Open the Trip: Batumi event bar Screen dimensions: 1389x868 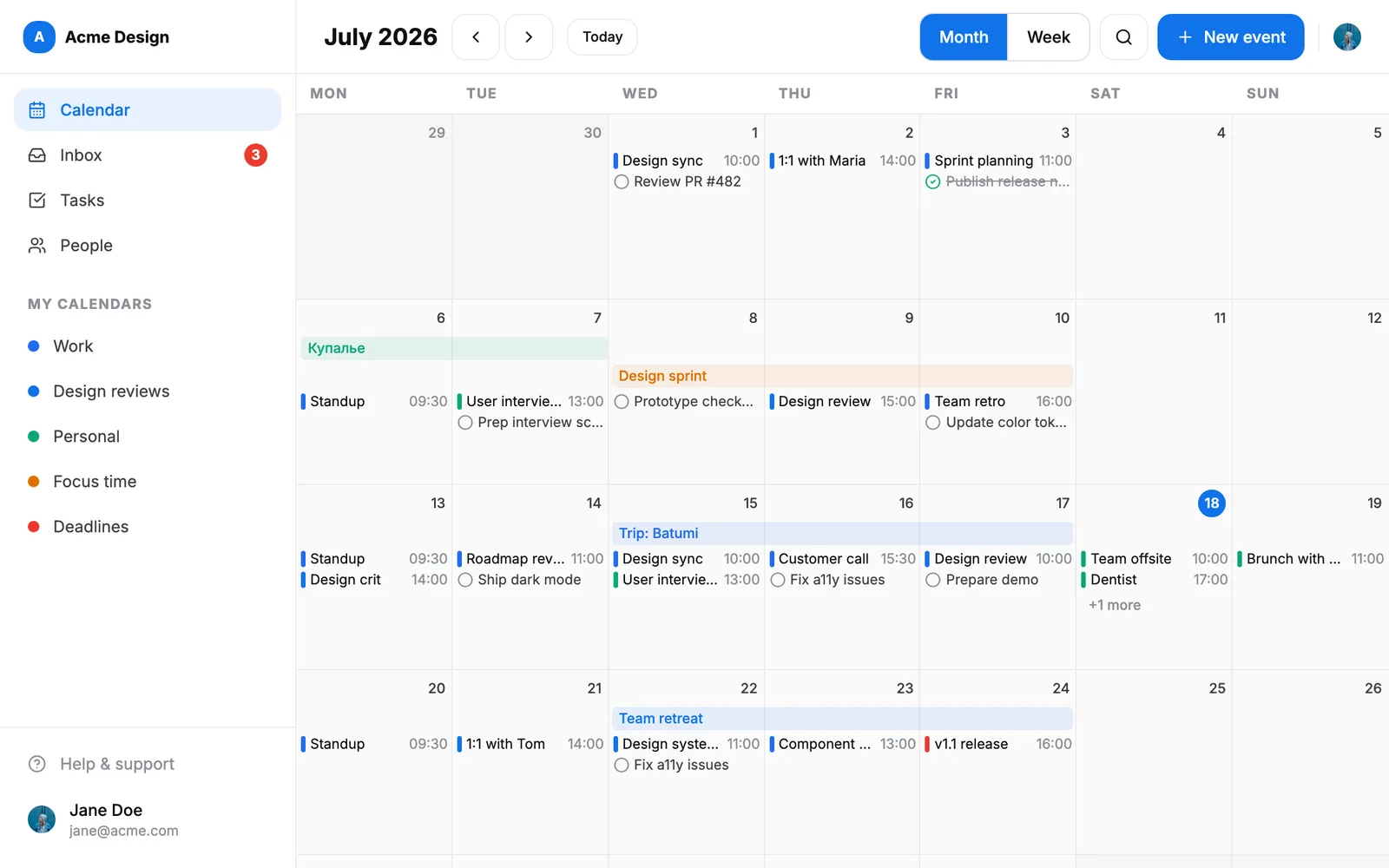842,533
